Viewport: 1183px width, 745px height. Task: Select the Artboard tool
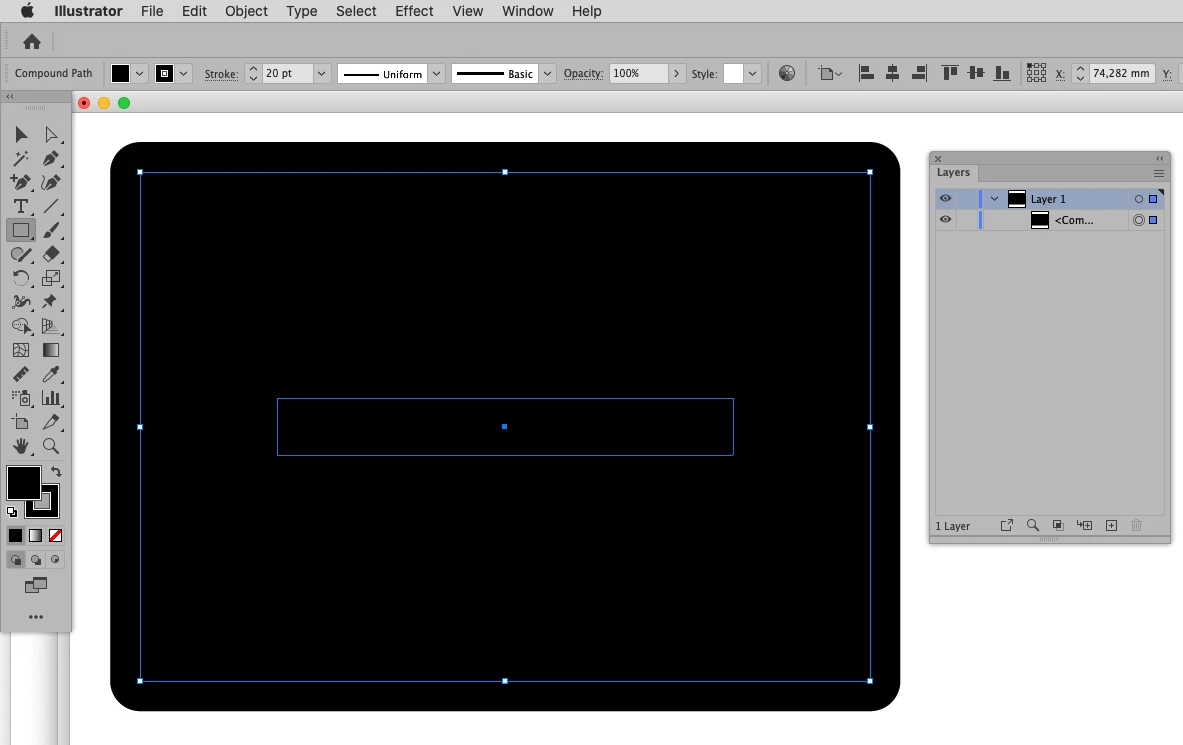coord(21,422)
